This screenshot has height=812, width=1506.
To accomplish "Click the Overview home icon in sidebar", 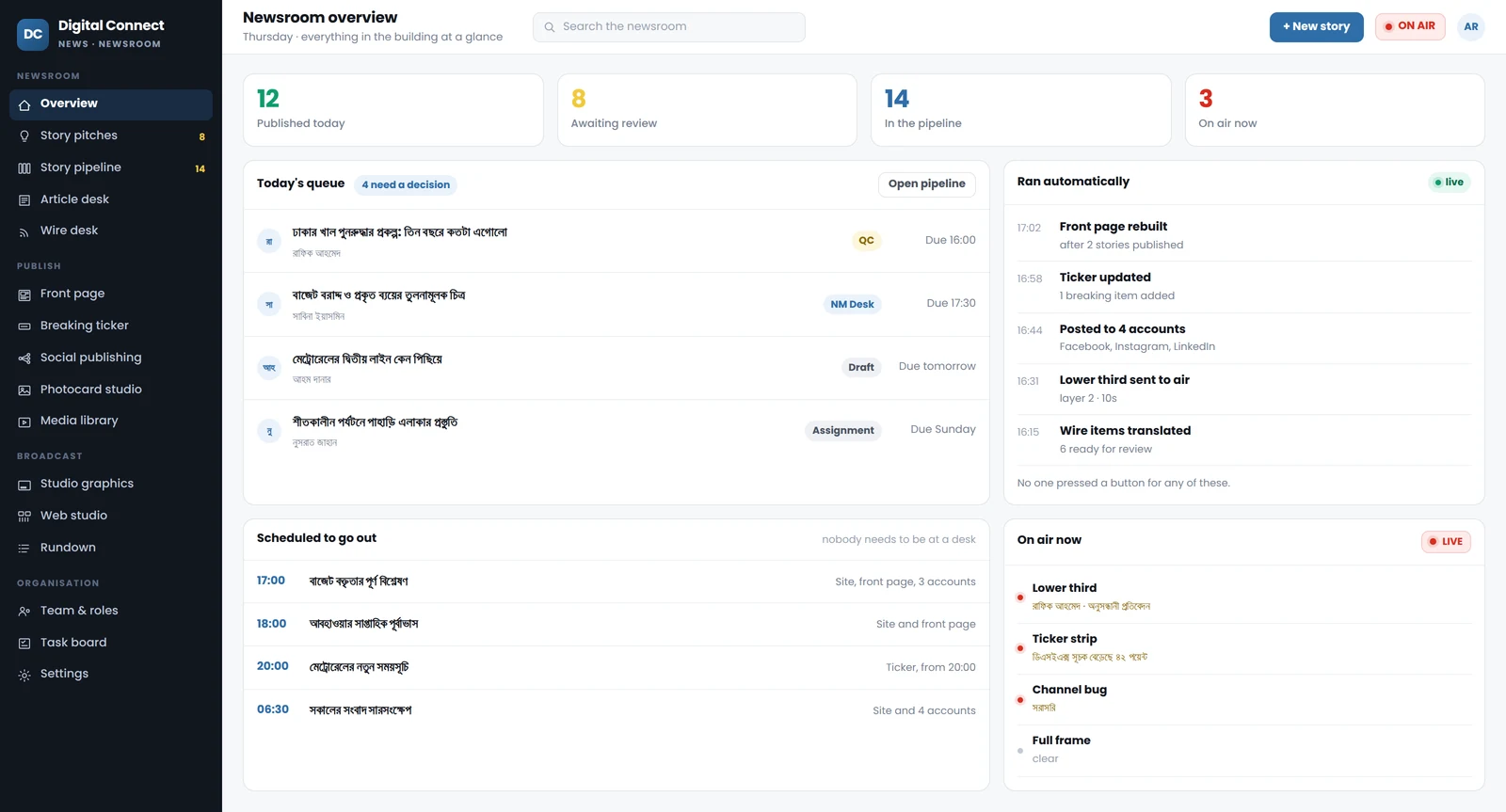I will tap(24, 104).
